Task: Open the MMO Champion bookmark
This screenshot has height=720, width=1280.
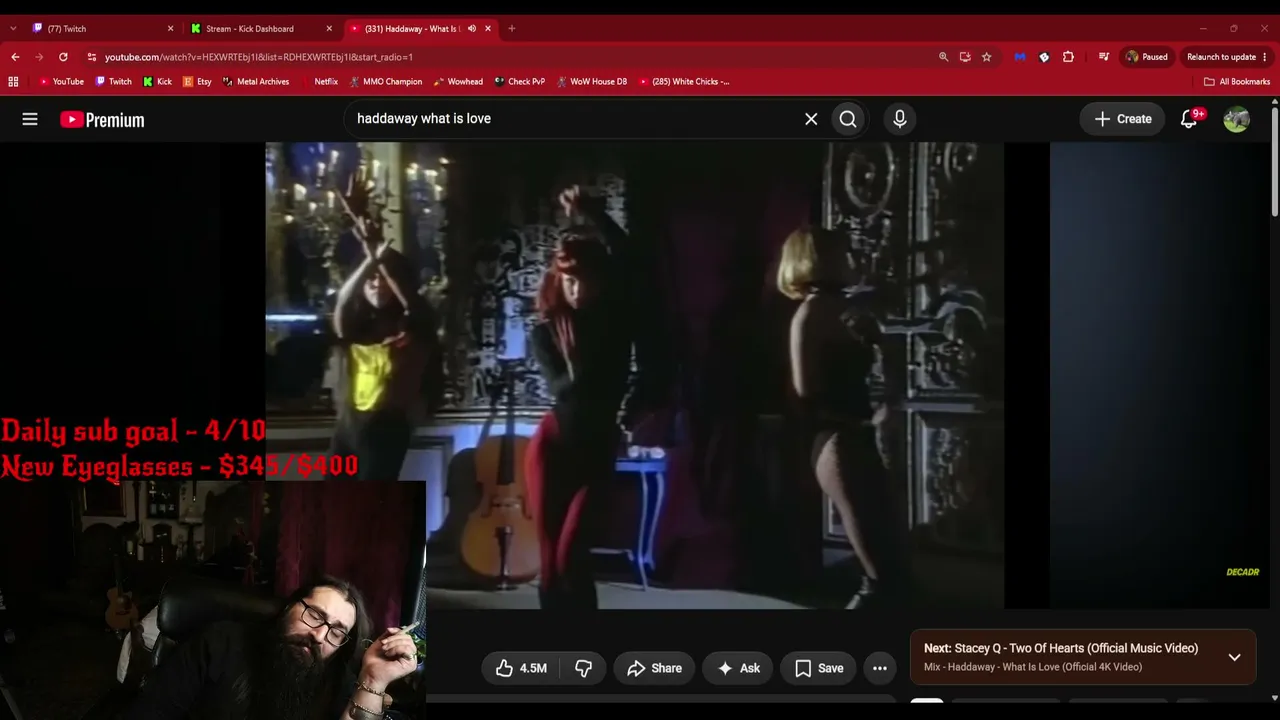Action: [386, 82]
